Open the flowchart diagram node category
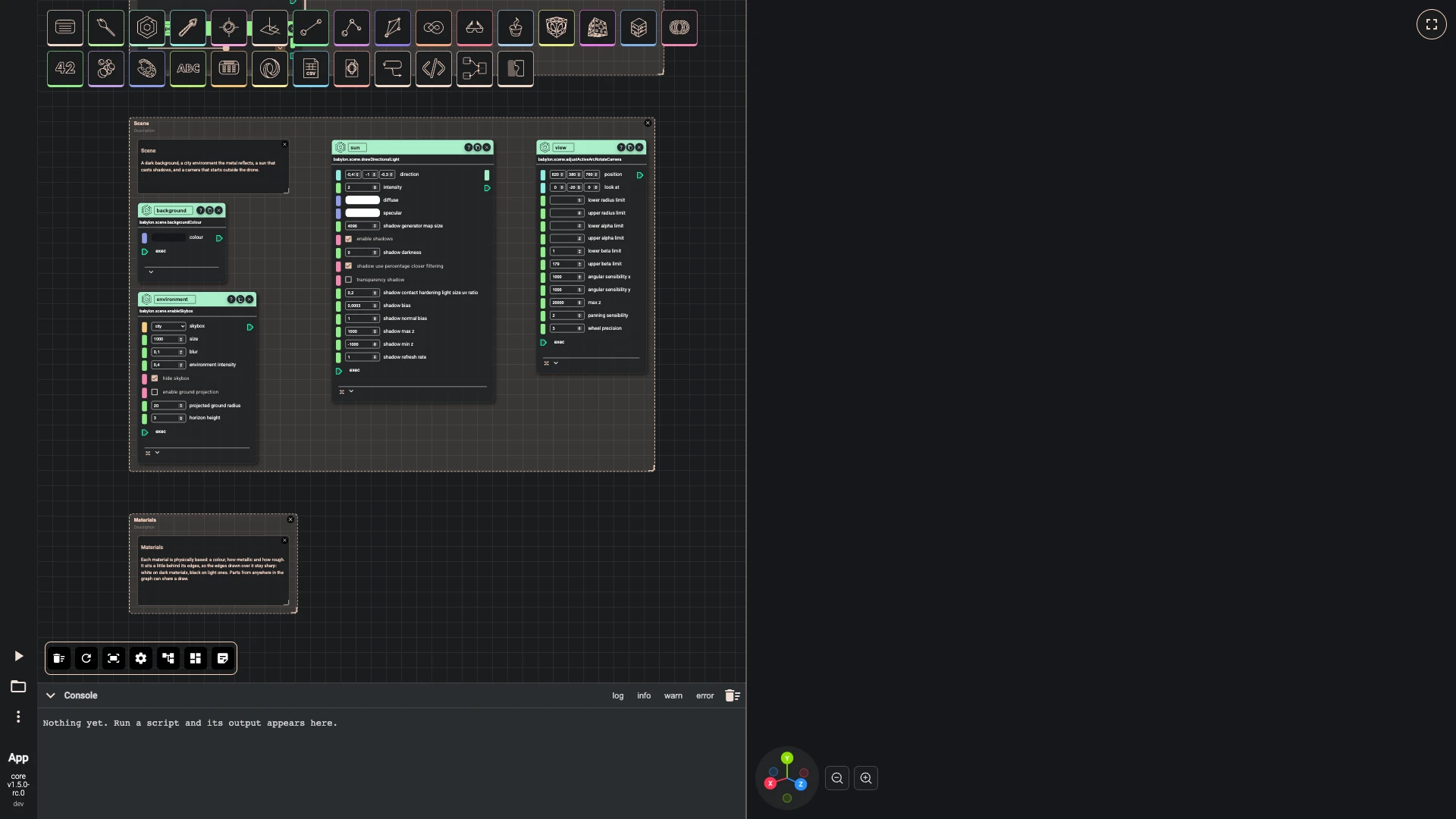 pyautogui.click(x=475, y=69)
